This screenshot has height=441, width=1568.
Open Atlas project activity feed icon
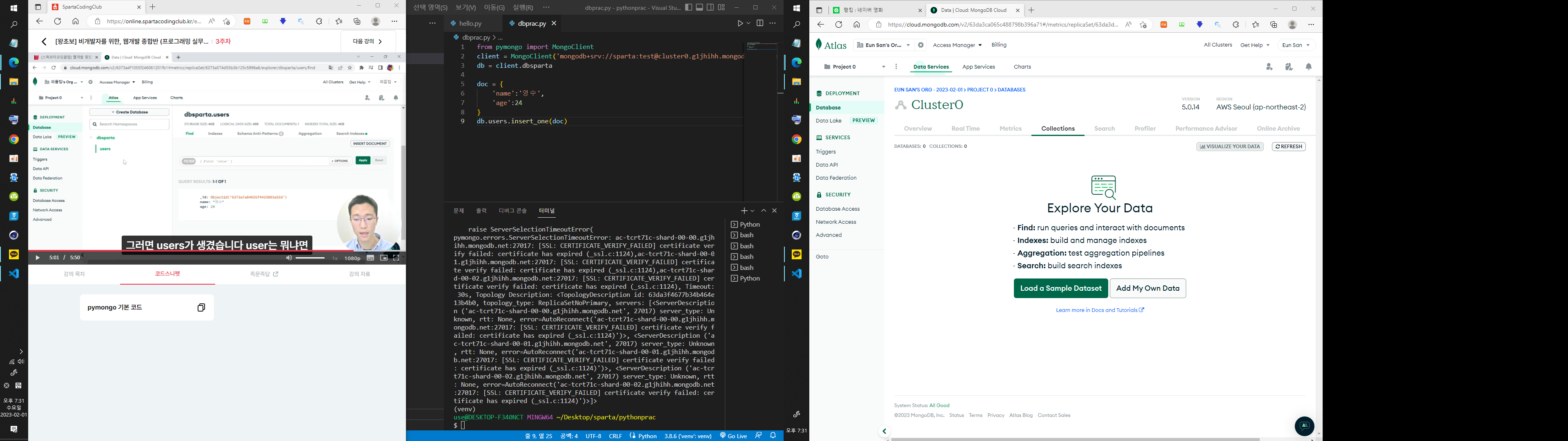(x=1289, y=67)
